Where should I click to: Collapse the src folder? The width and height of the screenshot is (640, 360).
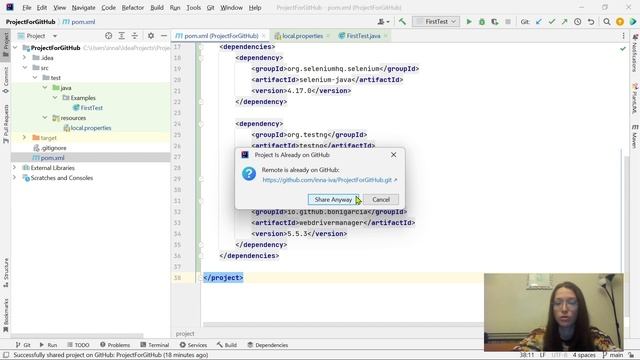click(24, 67)
